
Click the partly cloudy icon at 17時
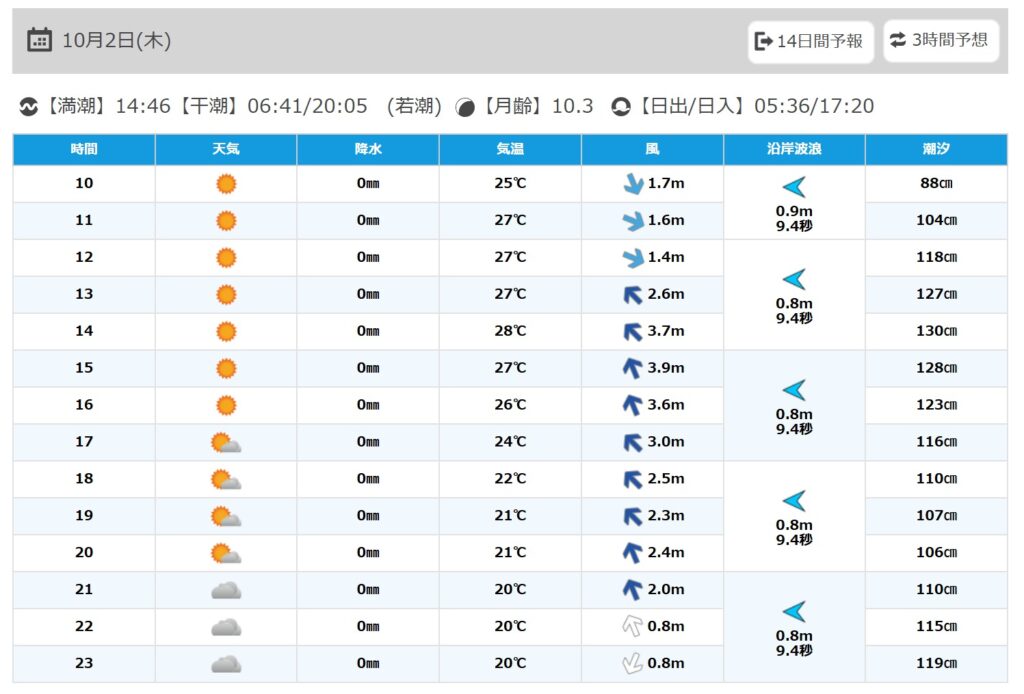pos(226,442)
